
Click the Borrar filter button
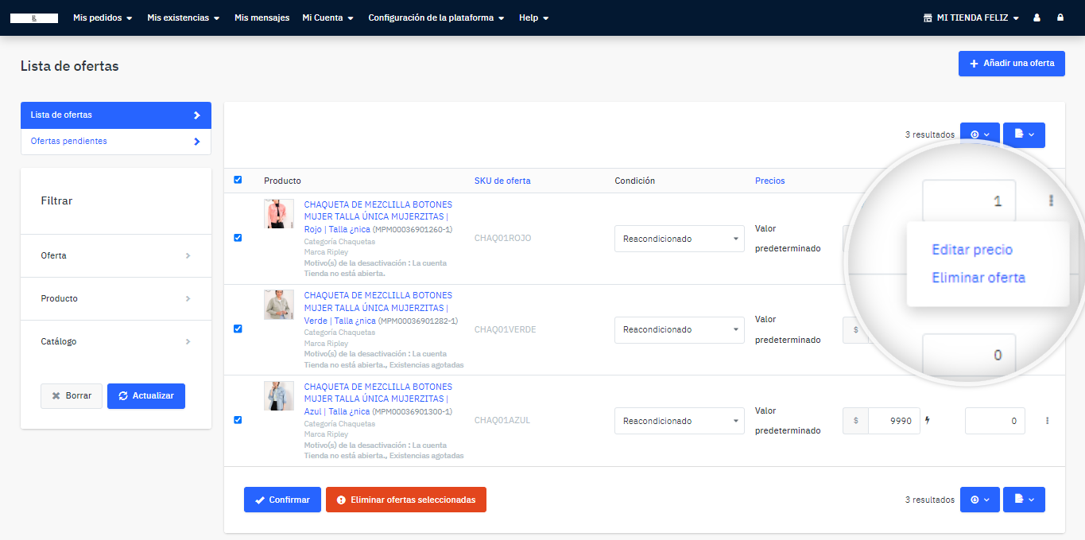click(x=71, y=396)
